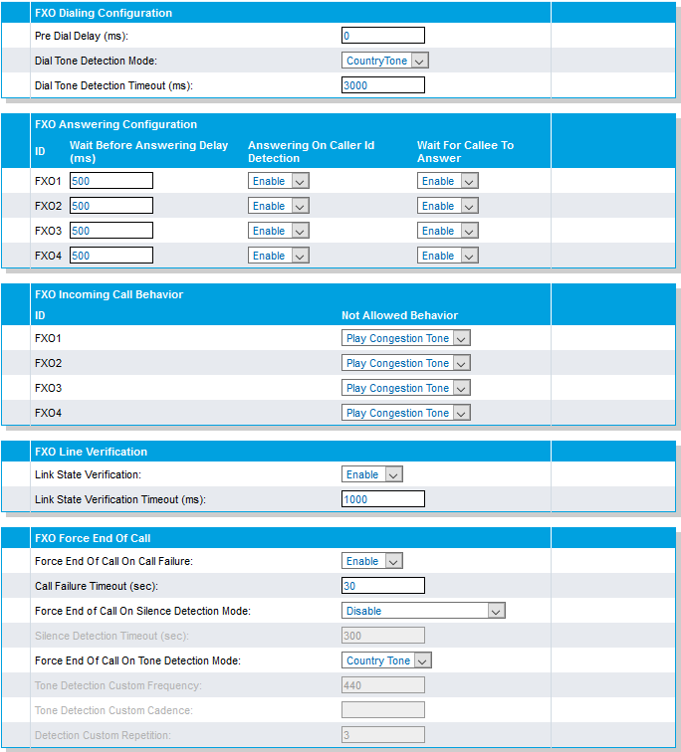The height and width of the screenshot is (752, 681).
Task: Click the Pre Dial Delay input field
Action: pyautogui.click(x=383, y=36)
